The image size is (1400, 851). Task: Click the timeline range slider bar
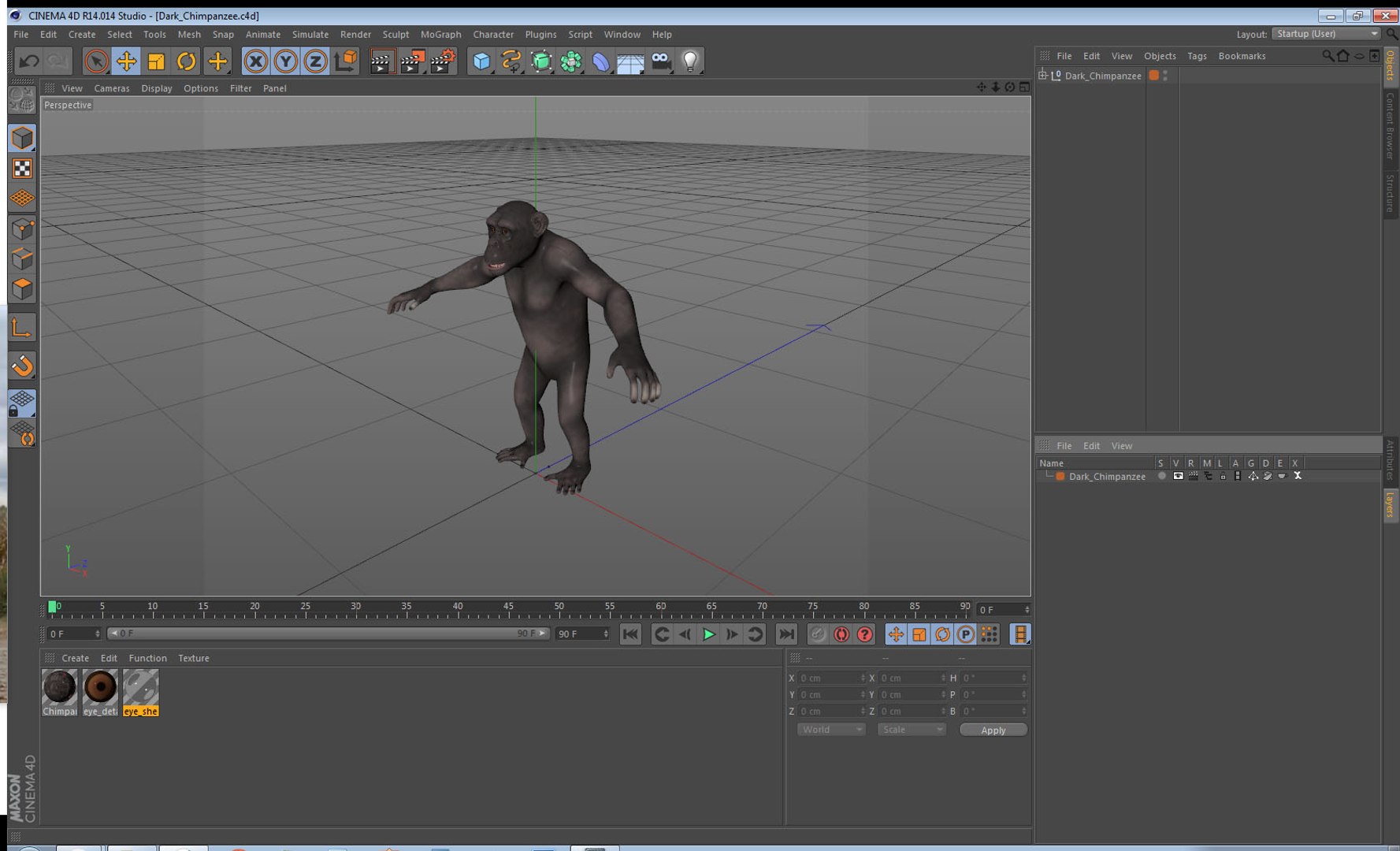328,634
